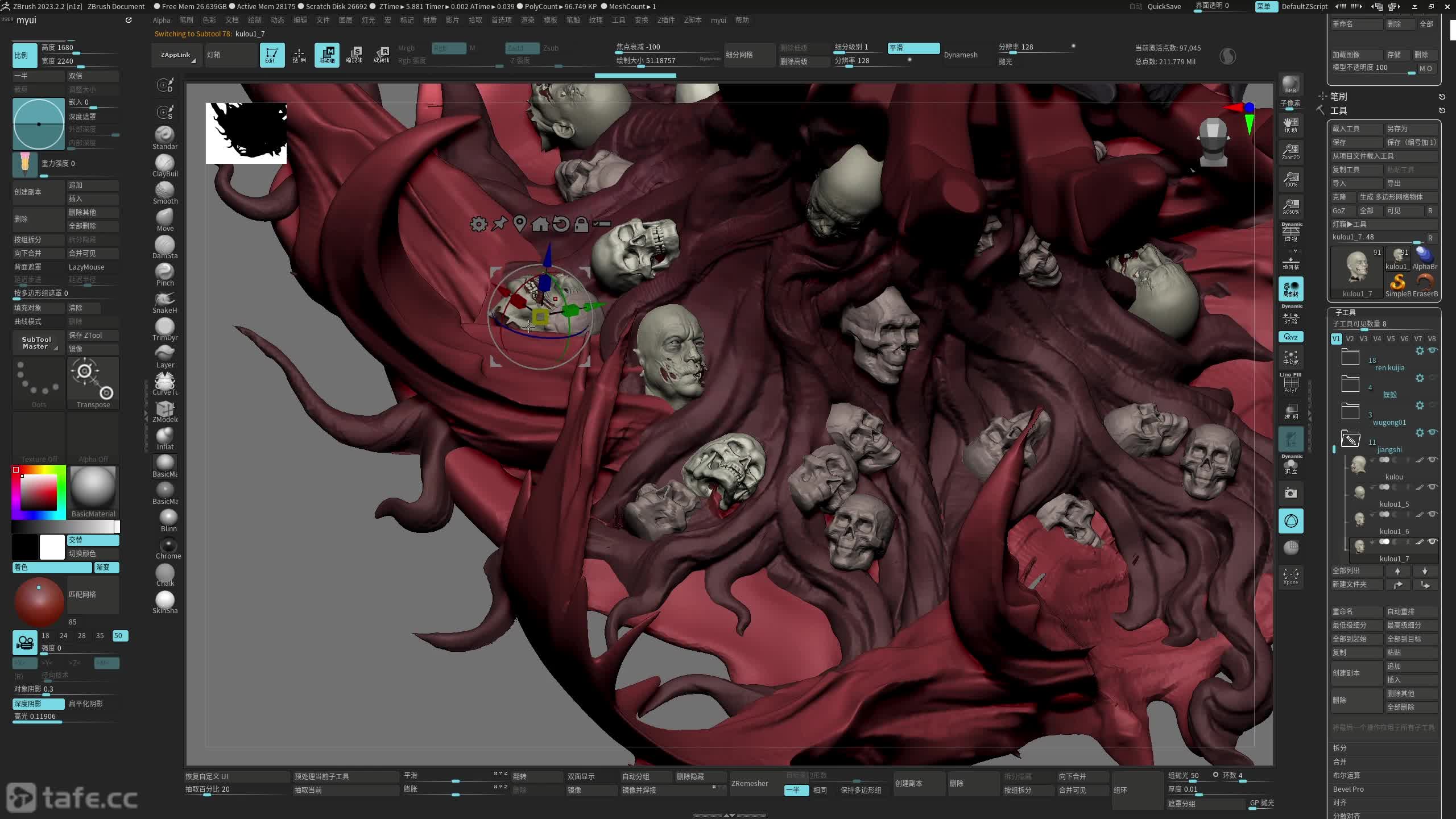Pick the Pinch brush
Image resolution: width=1456 pixels, height=819 pixels.
[x=165, y=272]
